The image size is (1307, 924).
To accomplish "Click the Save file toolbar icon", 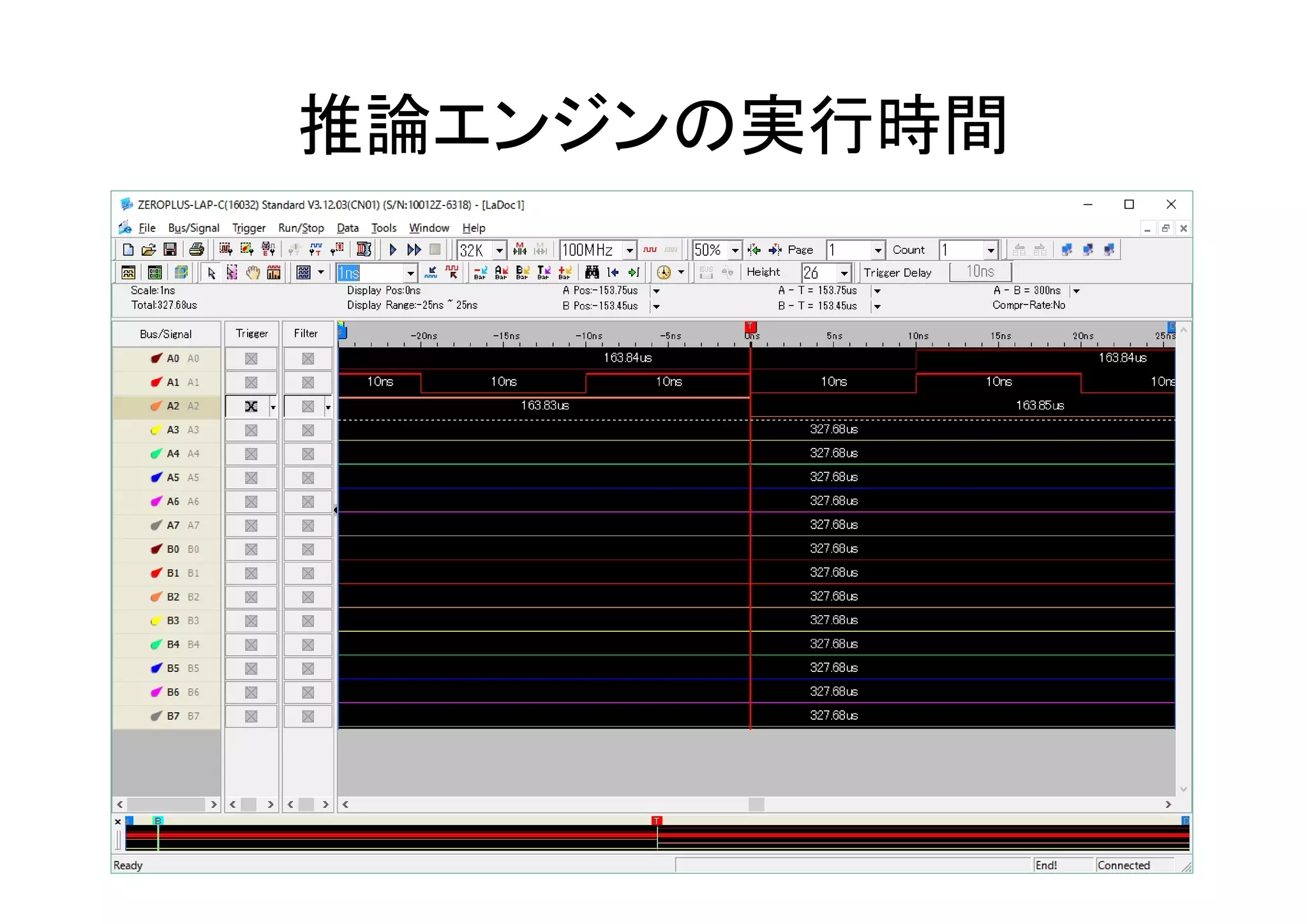I will coord(170,250).
